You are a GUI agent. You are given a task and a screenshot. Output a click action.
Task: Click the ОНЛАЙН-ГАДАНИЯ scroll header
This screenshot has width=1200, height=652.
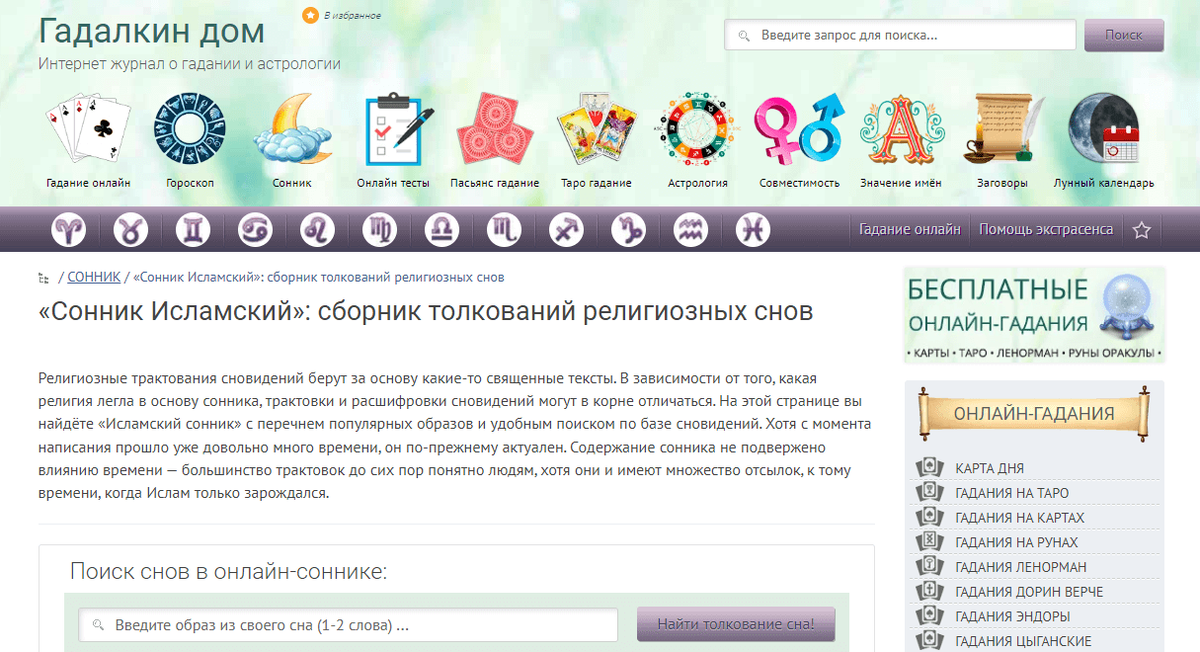click(x=1034, y=414)
